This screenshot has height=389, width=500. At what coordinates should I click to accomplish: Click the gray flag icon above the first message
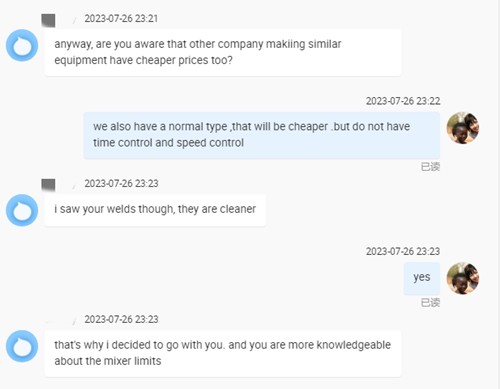[x=48, y=20]
